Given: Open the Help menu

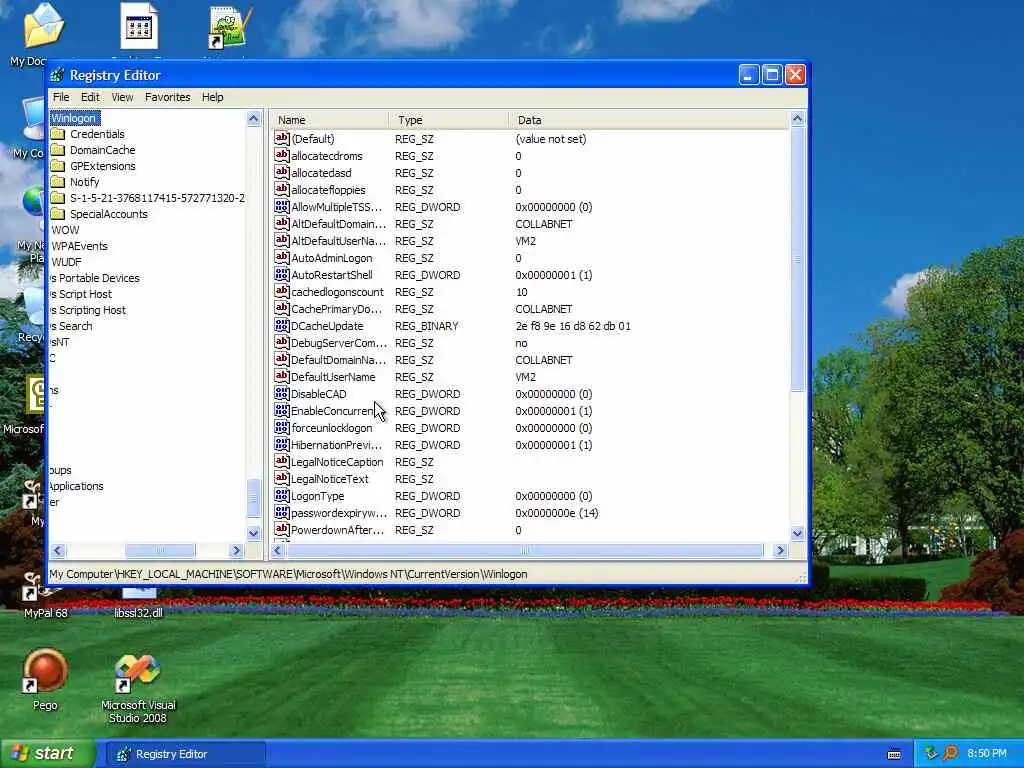Looking at the screenshot, I should 212,97.
